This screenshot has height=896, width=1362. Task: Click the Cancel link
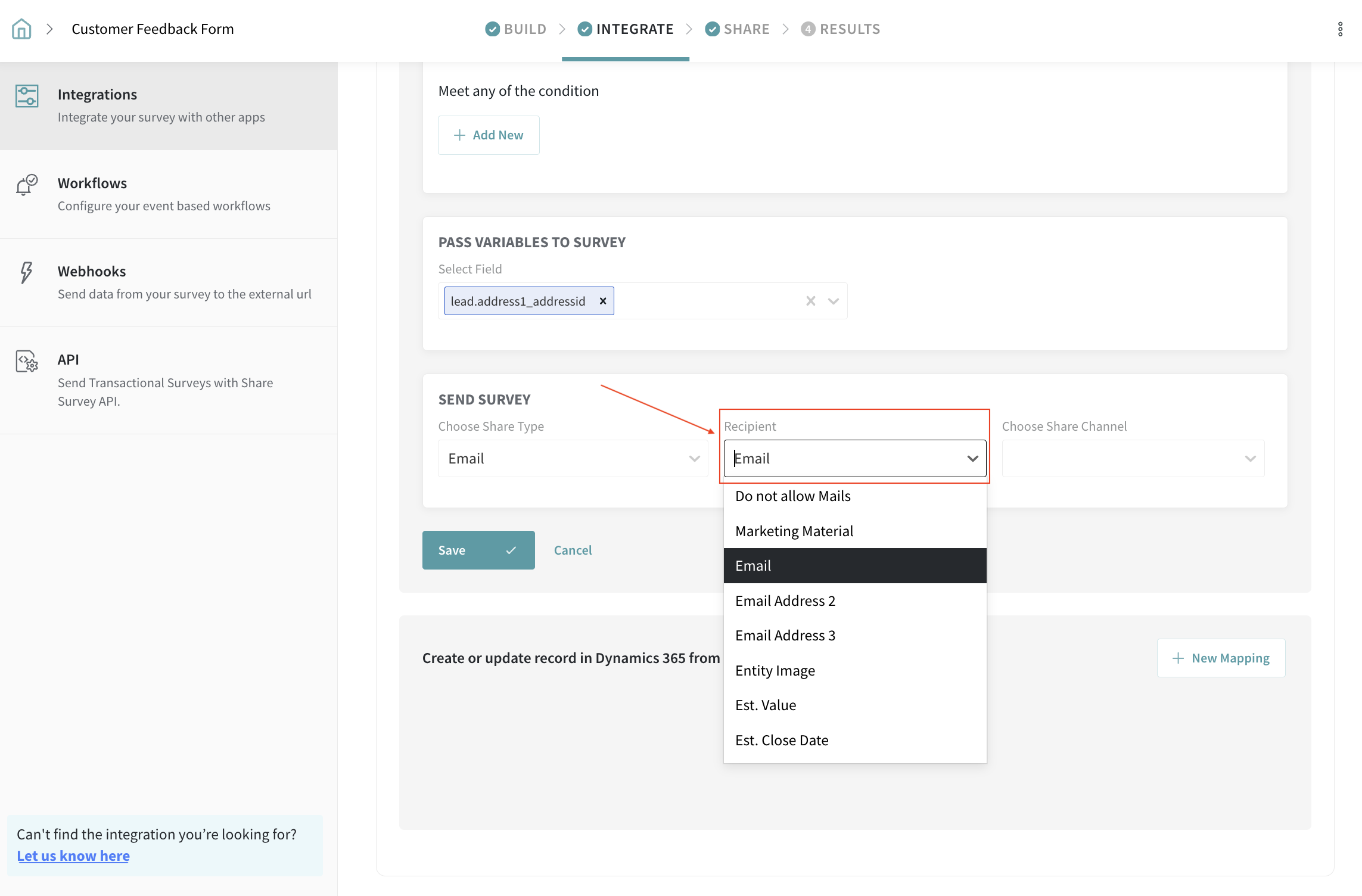click(x=573, y=550)
